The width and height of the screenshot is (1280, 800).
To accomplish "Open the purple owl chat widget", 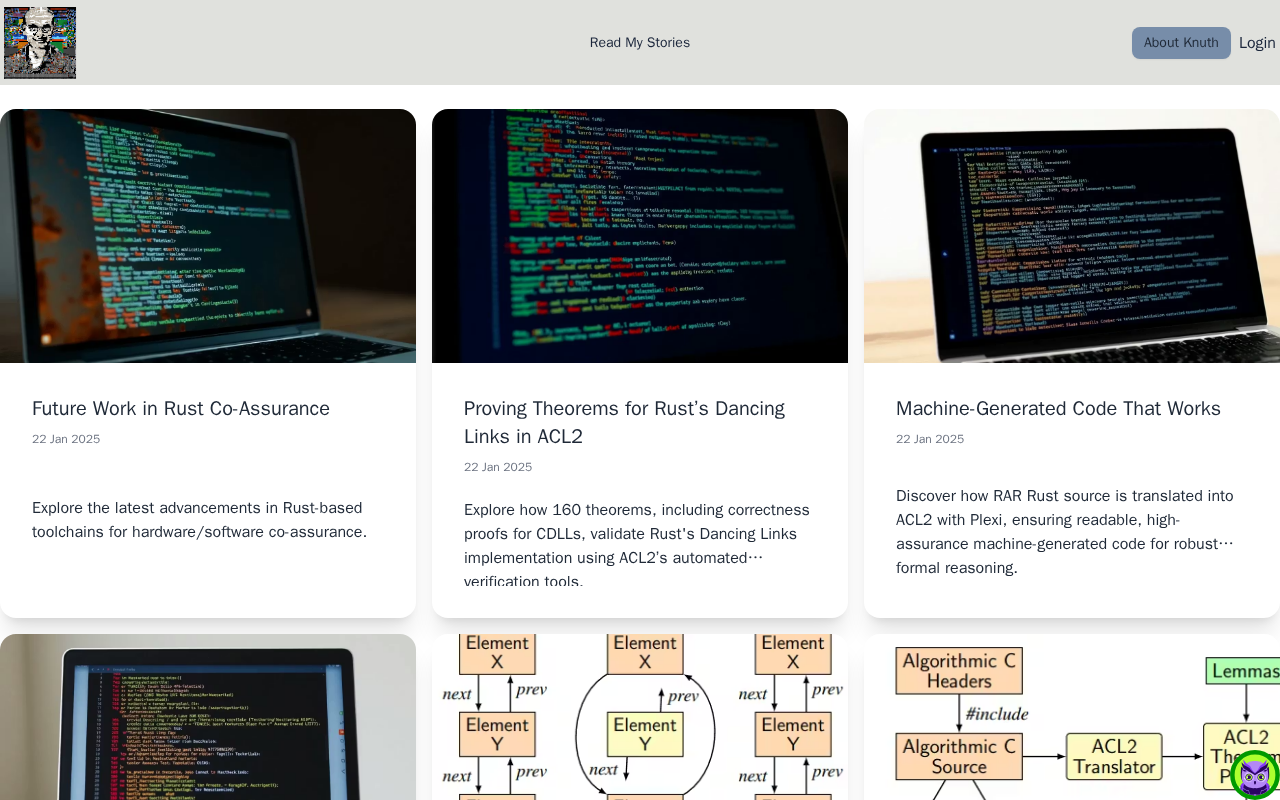I will coord(1254,775).
